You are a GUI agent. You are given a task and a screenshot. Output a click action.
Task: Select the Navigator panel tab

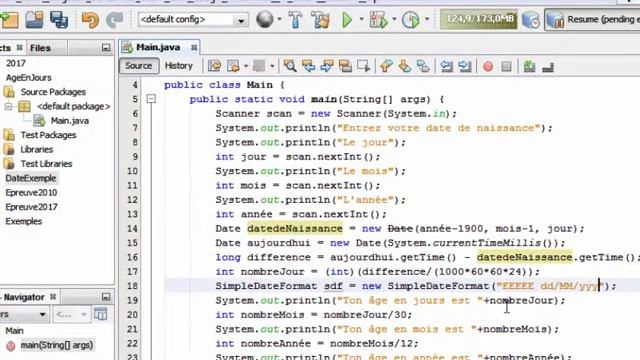point(24,297)
